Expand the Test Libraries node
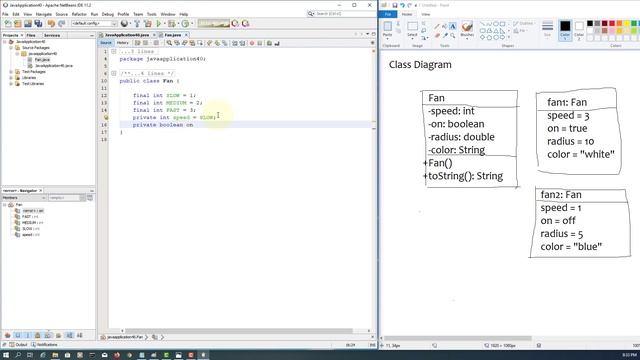Image resolution: width=640 pixels, height=360 pixels. [x=11, y=84]
